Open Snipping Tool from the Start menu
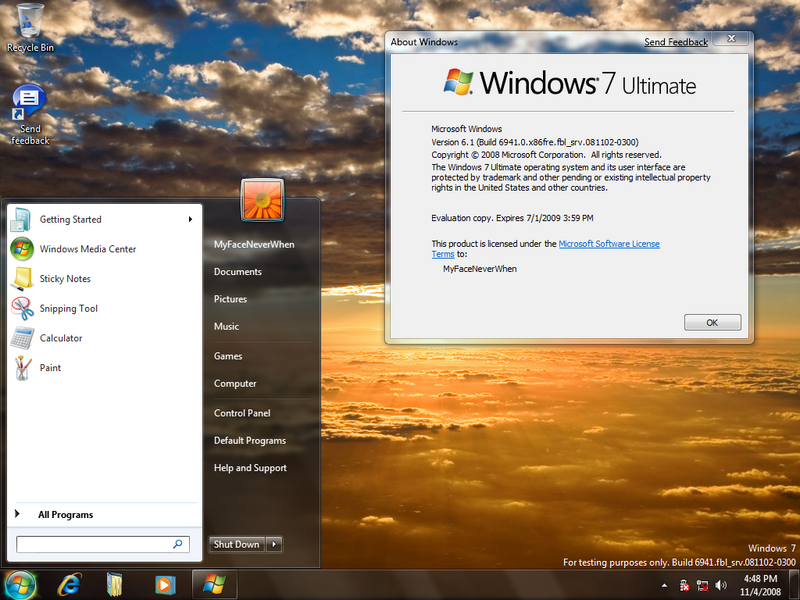 (68, 309)
